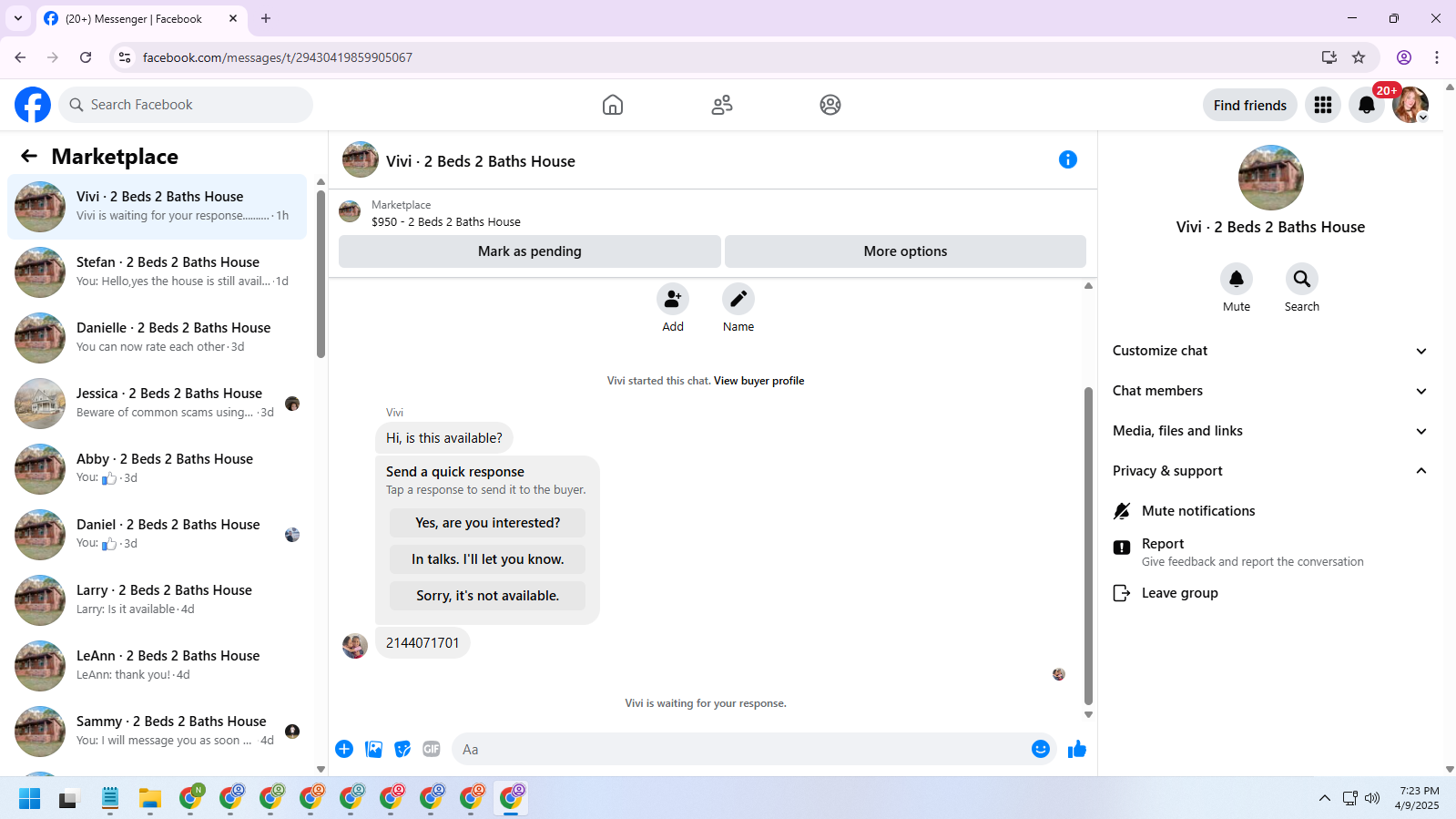The image size is (1456, 819).
Task: Click the browser address bar URL
Action: (277, 57)
